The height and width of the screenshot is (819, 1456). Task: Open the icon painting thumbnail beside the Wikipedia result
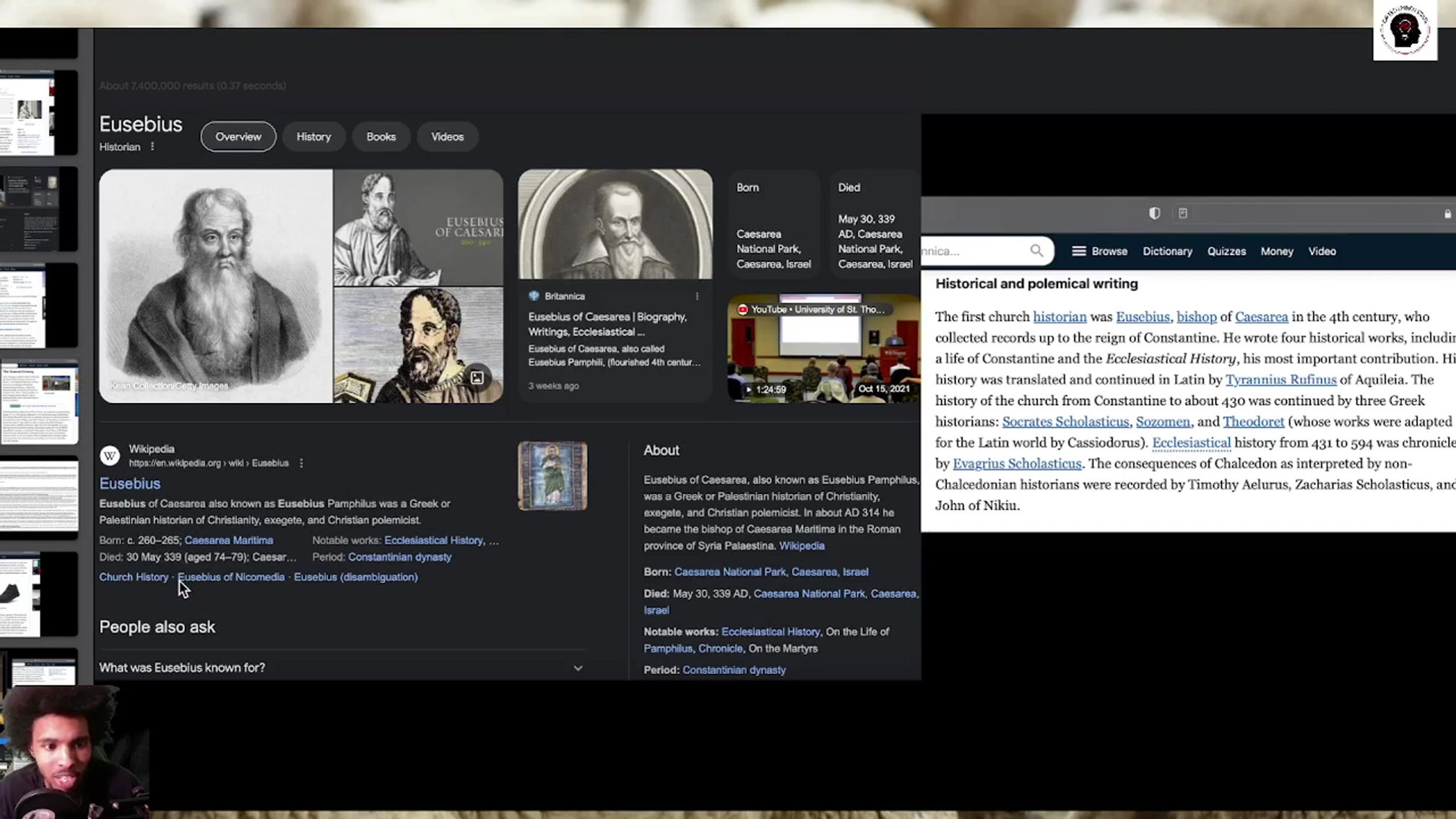click(x=552, y=476)
